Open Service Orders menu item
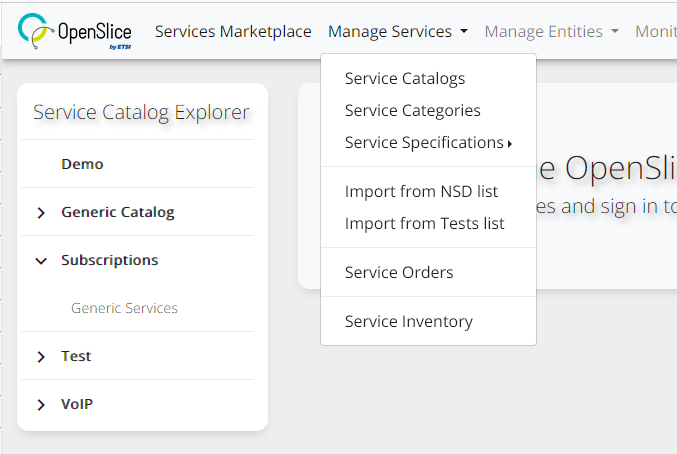 [398, 272]
